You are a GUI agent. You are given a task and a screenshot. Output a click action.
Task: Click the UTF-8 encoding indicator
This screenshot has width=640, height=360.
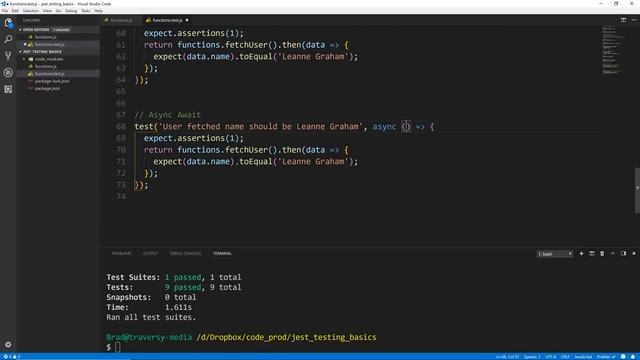[x=550, y=357]
